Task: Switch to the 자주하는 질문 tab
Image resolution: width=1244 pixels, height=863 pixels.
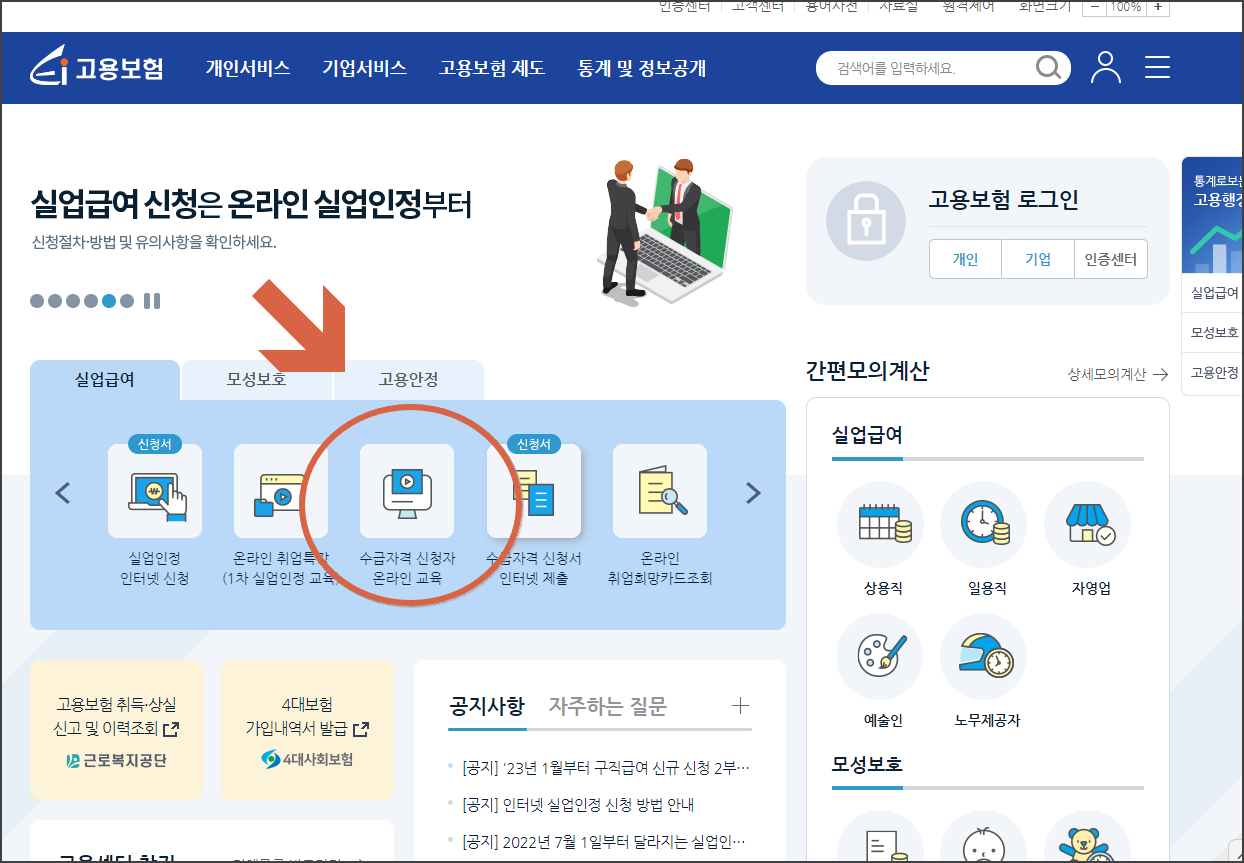Action: coord(608,706)
